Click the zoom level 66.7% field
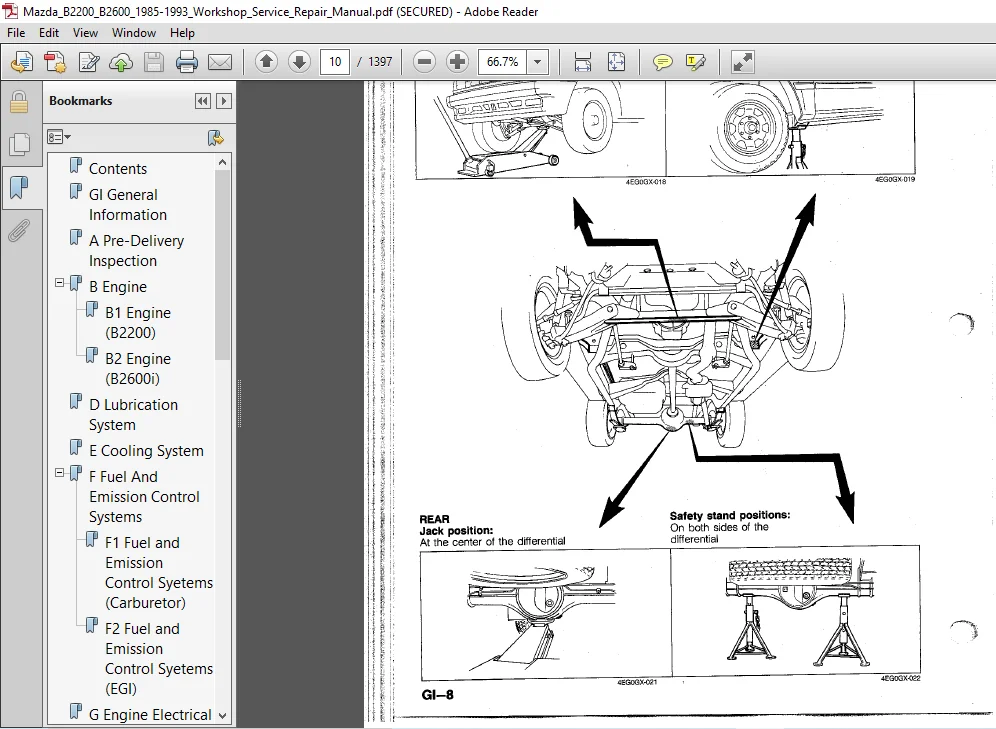The image size is (996, 729). pos(502,62)
